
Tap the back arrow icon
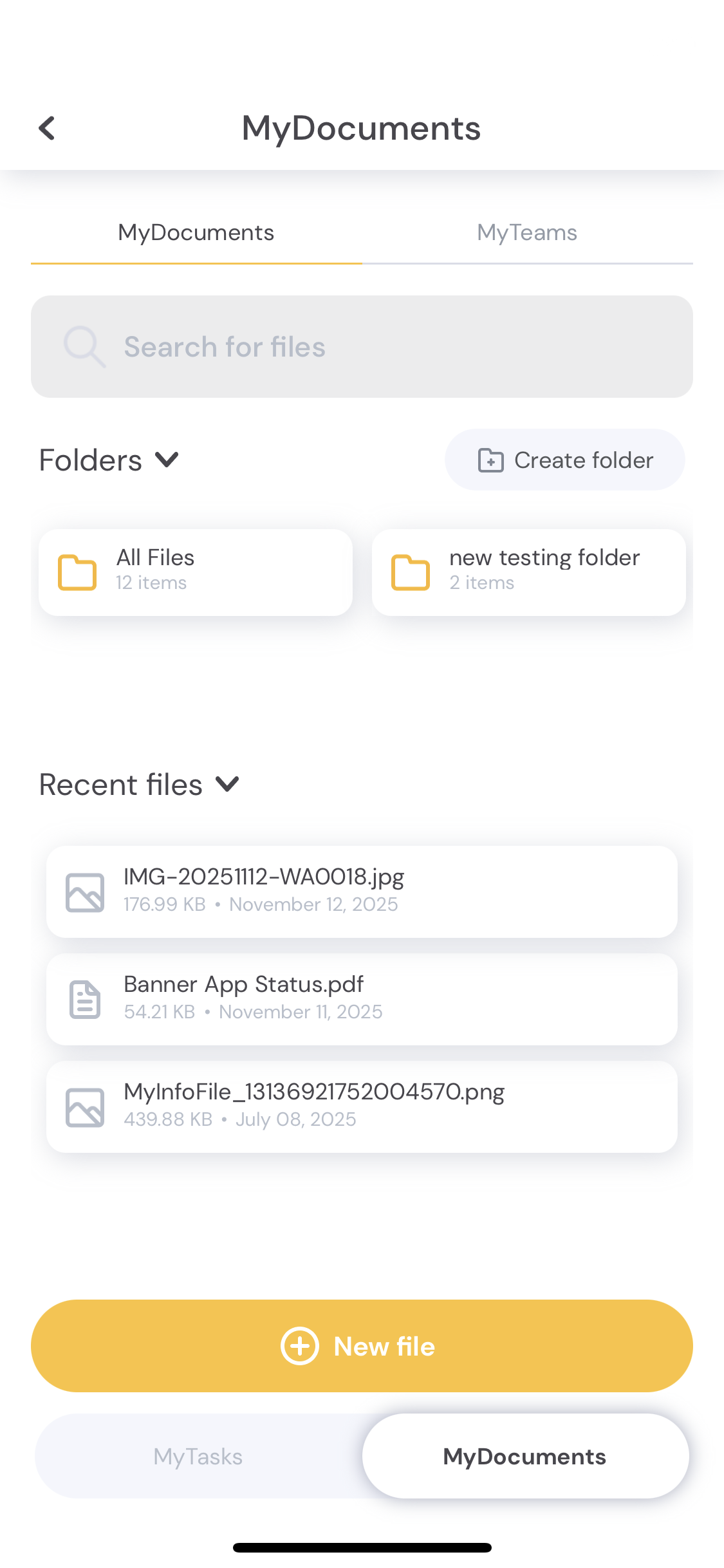tap(47, 128)
